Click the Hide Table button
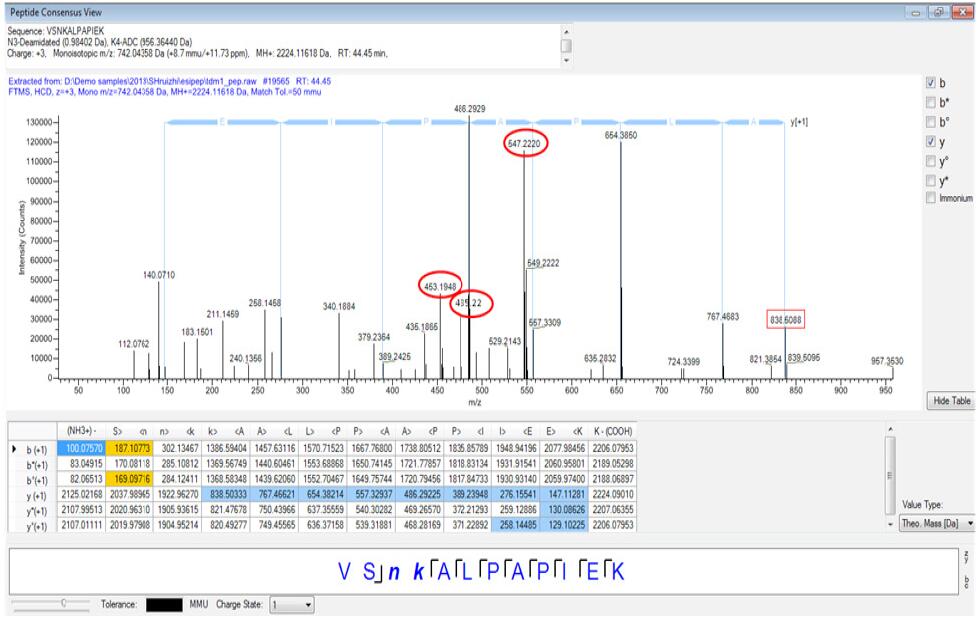The image size is (980, 622). tap(948, 400)
